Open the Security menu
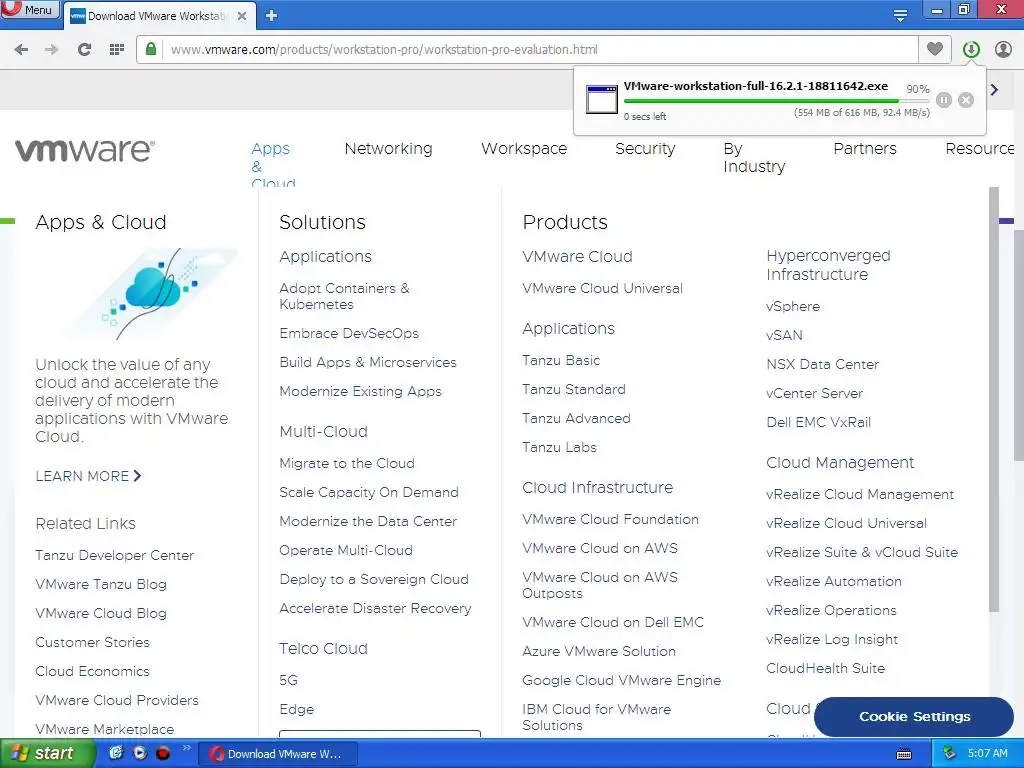 coord(645,149)
